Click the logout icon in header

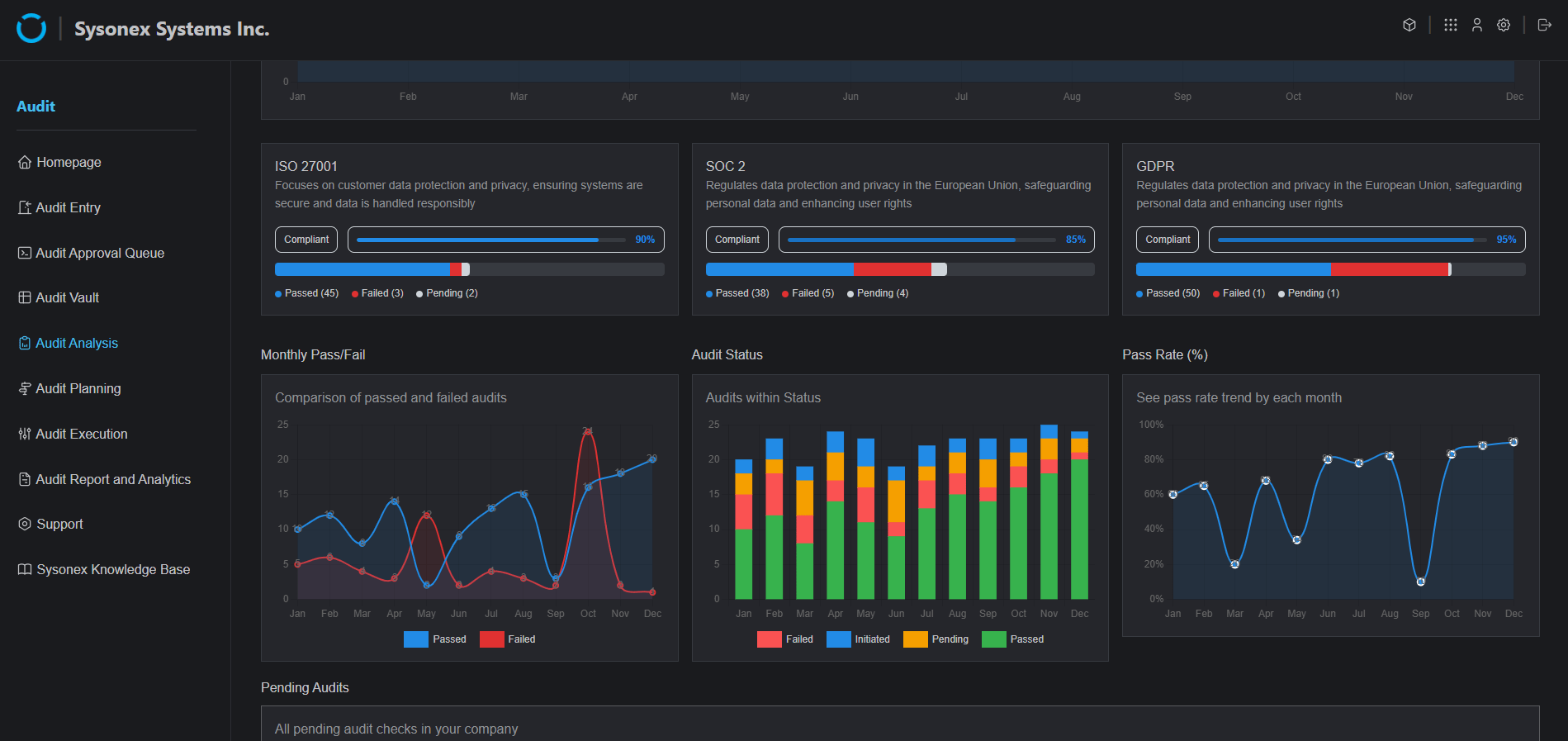point(1544,25)
